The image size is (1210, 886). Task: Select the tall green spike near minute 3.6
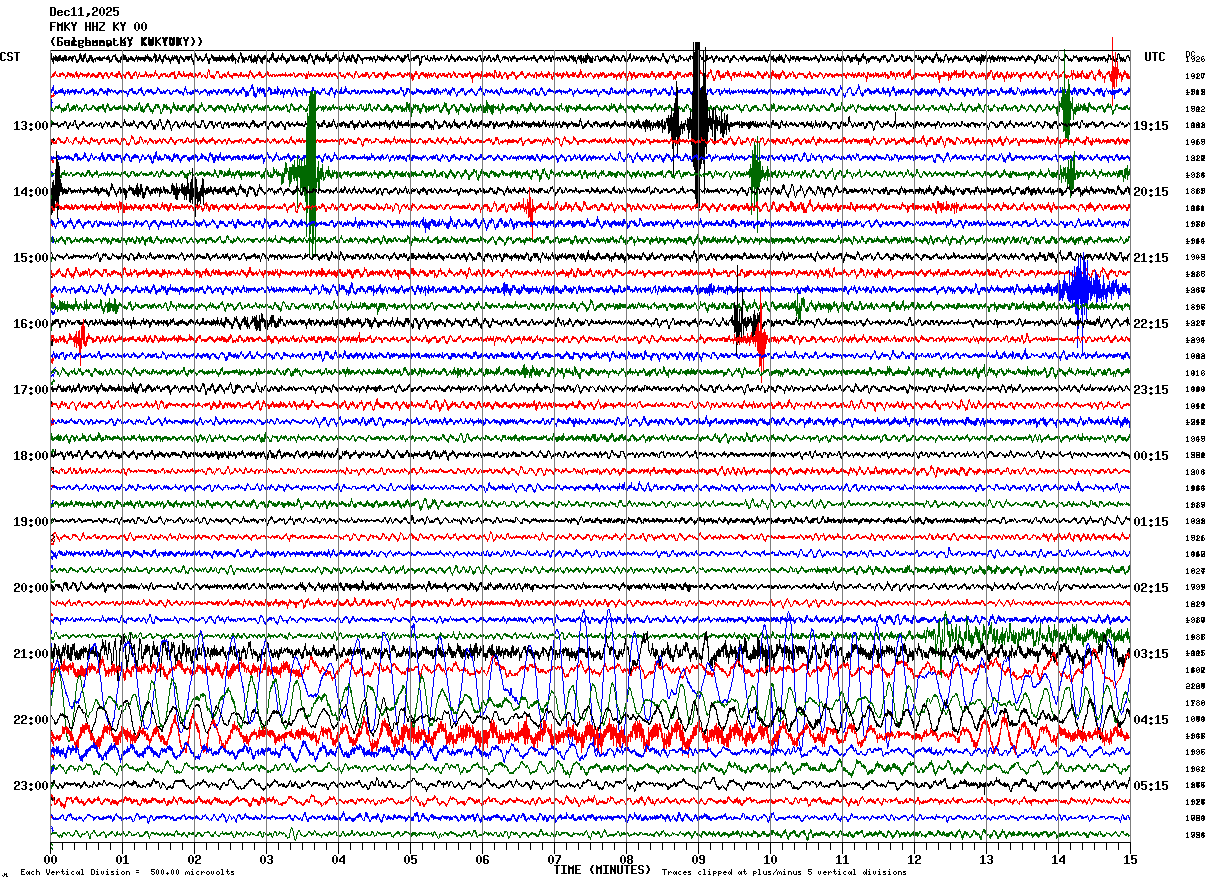311,172
